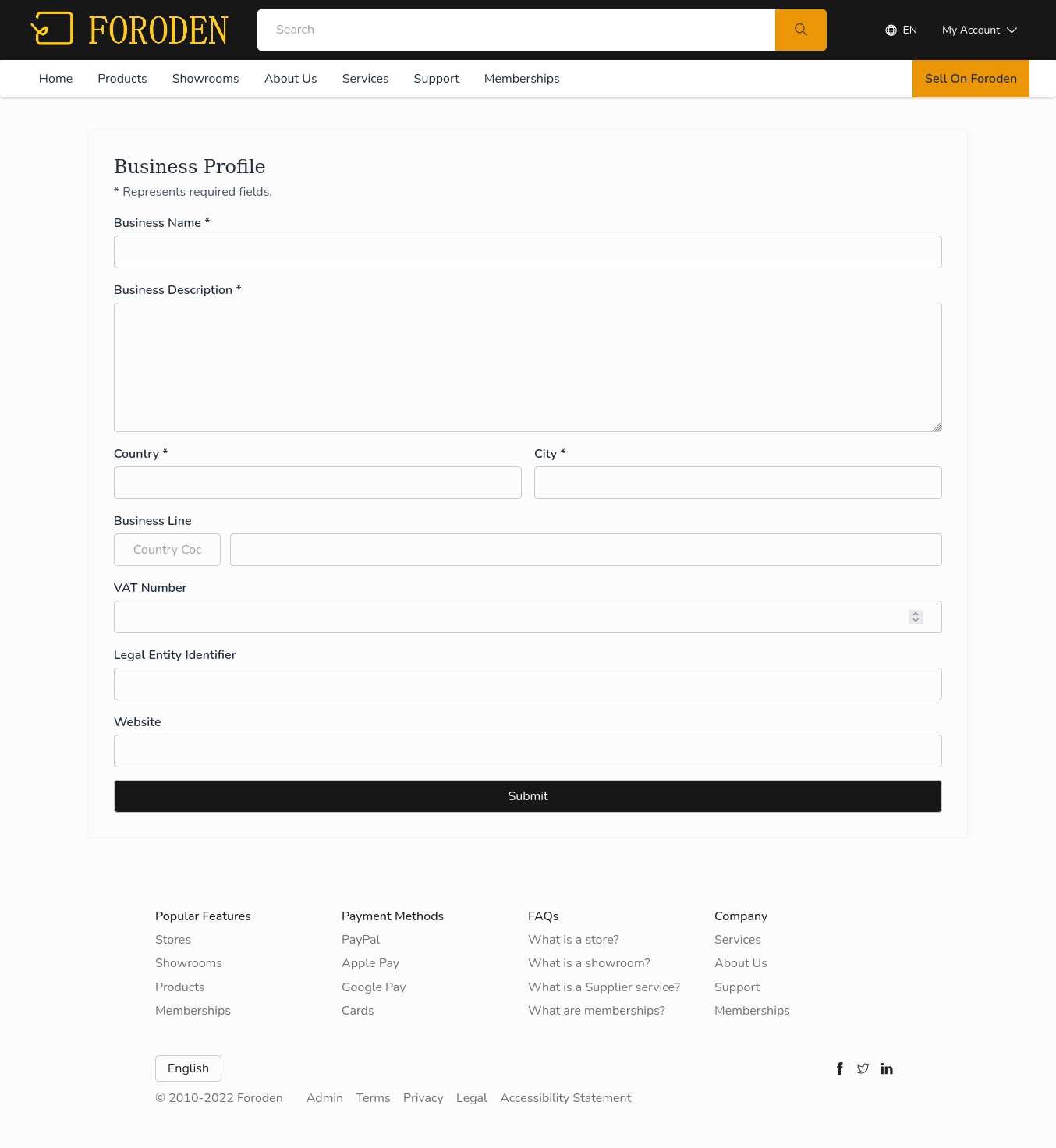Click the description textarea resize handle

[x=937, y=427]
